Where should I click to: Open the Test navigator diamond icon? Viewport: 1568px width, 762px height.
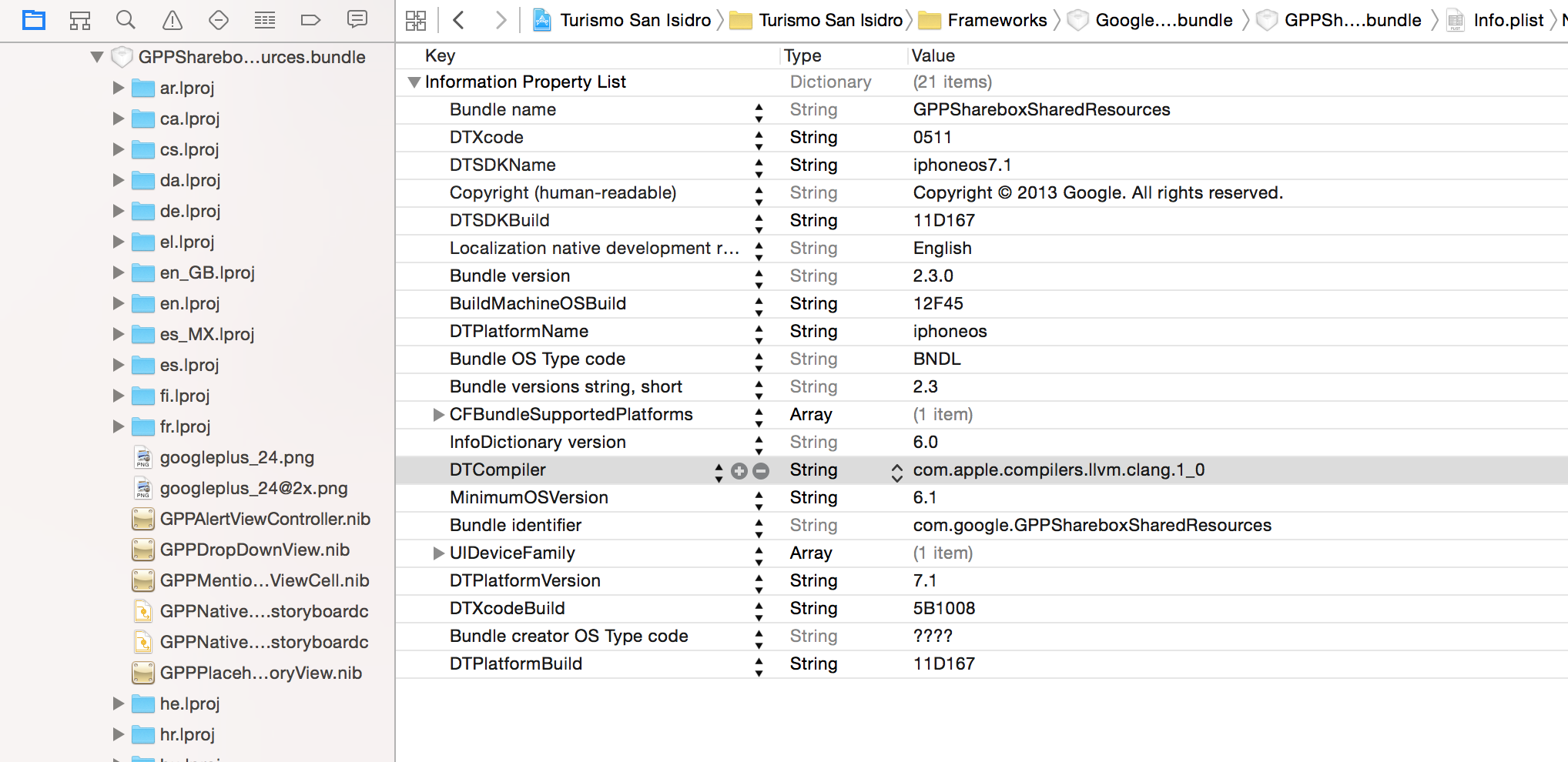[219, 20]
